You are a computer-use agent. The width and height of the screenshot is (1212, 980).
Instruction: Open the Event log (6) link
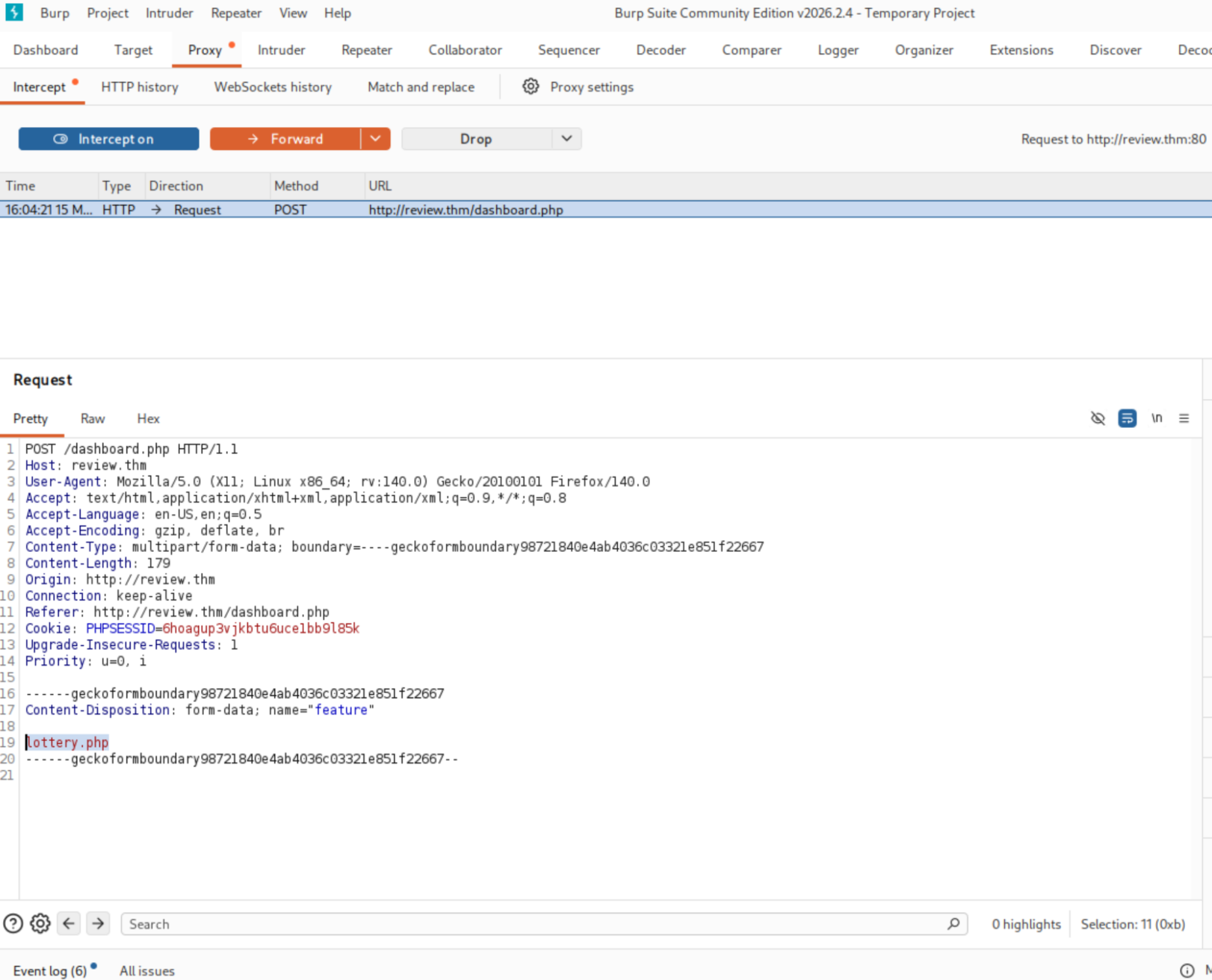coord(50,971)
